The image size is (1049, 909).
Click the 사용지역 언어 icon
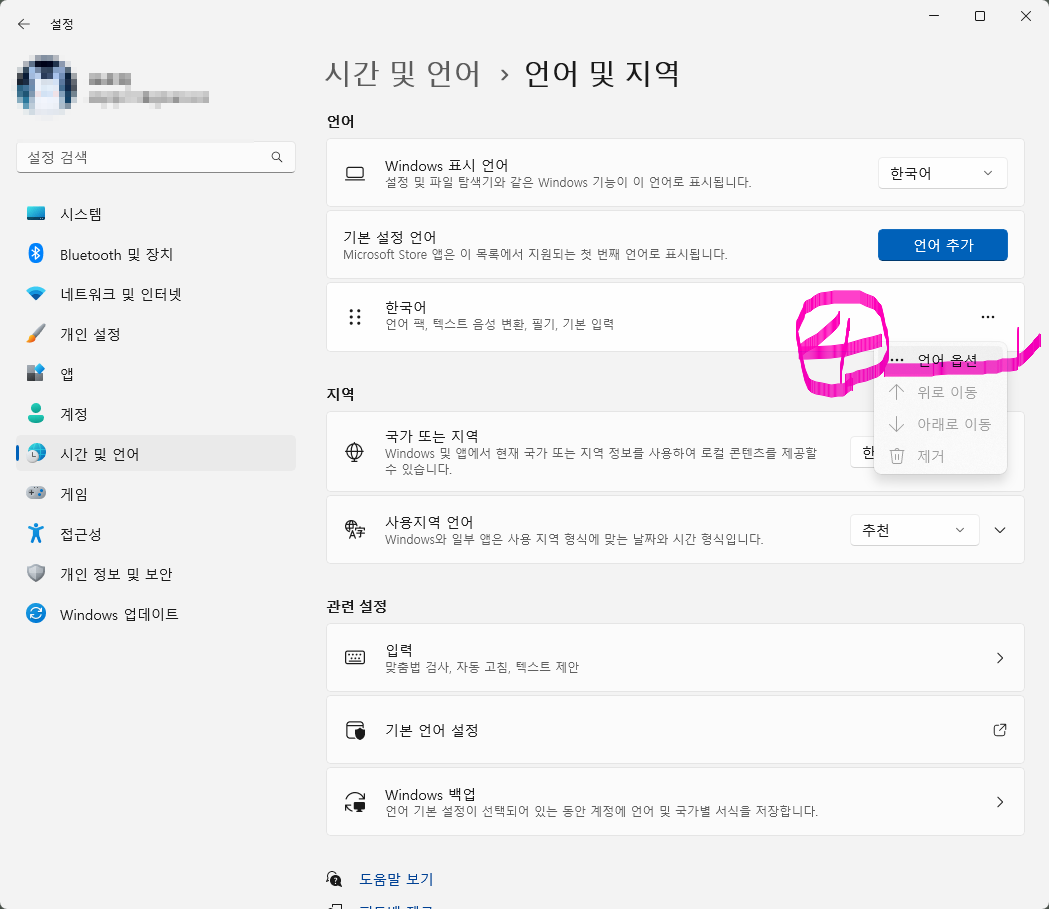[355, 530]
